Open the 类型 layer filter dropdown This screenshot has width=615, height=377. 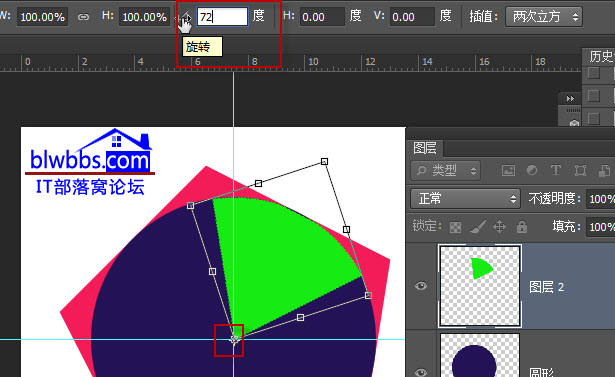pos(446,170)
